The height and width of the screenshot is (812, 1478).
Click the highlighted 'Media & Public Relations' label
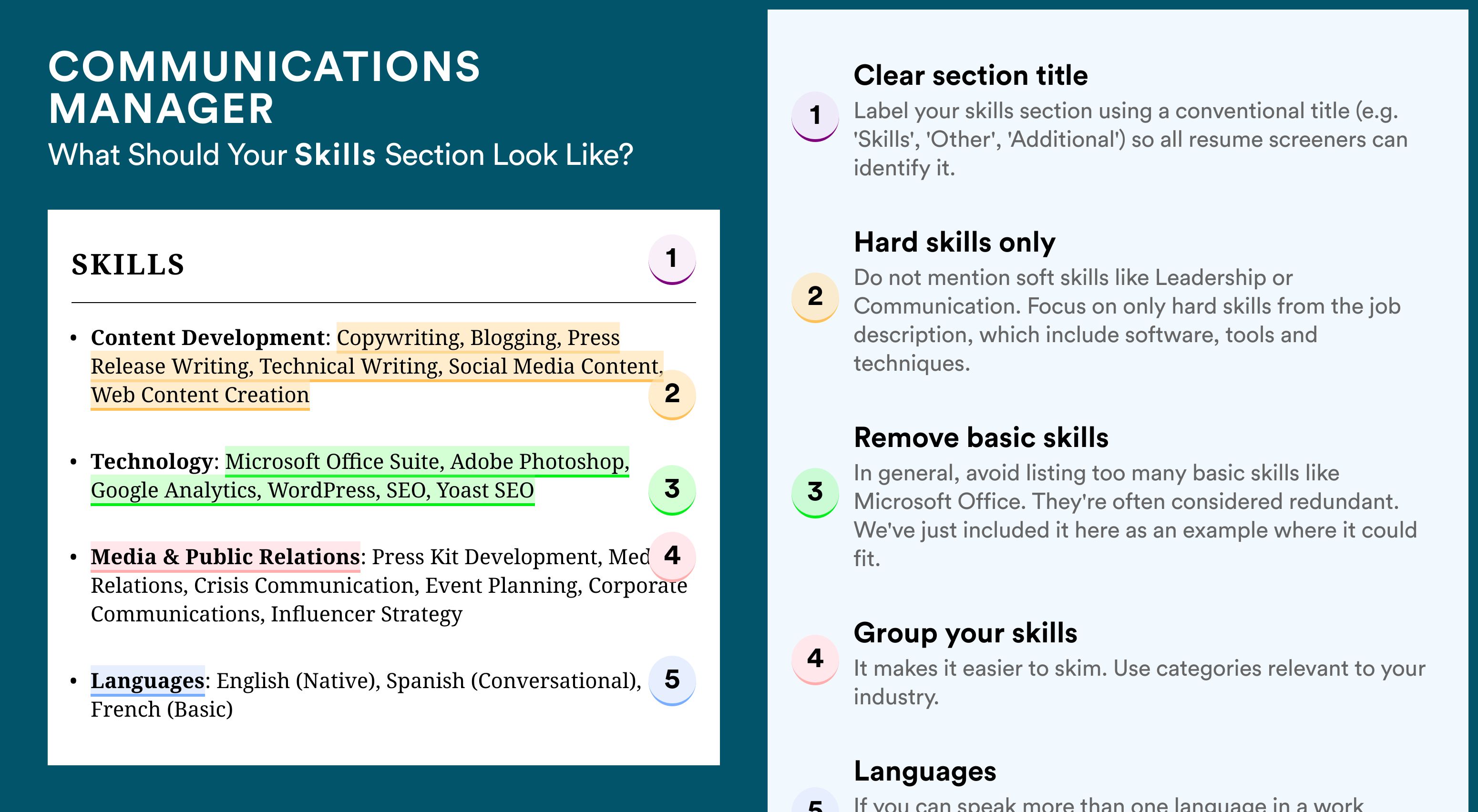point(226,557)
